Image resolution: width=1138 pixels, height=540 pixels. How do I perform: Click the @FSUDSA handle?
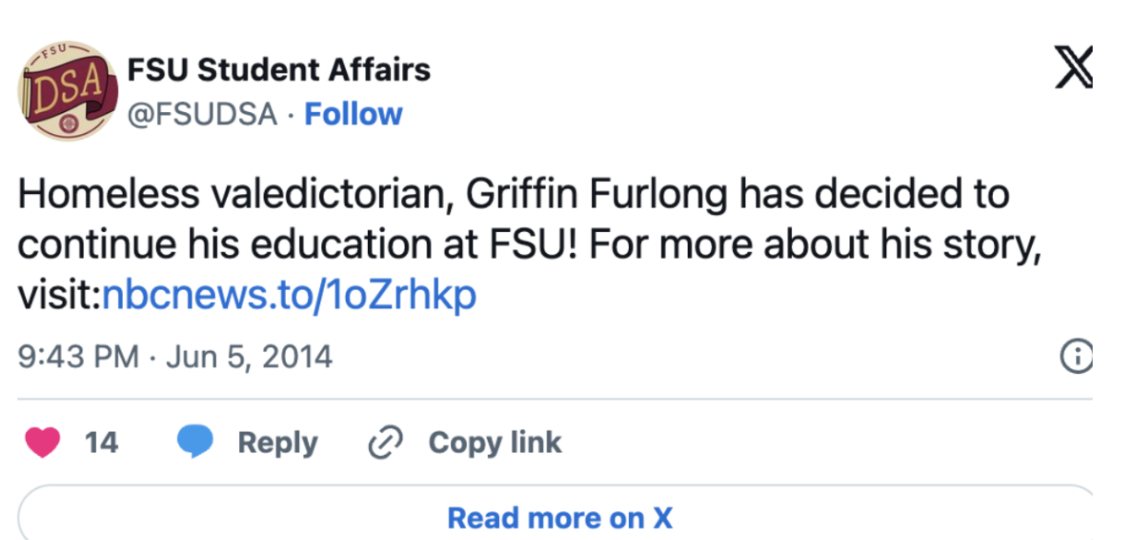coord(202,114)
